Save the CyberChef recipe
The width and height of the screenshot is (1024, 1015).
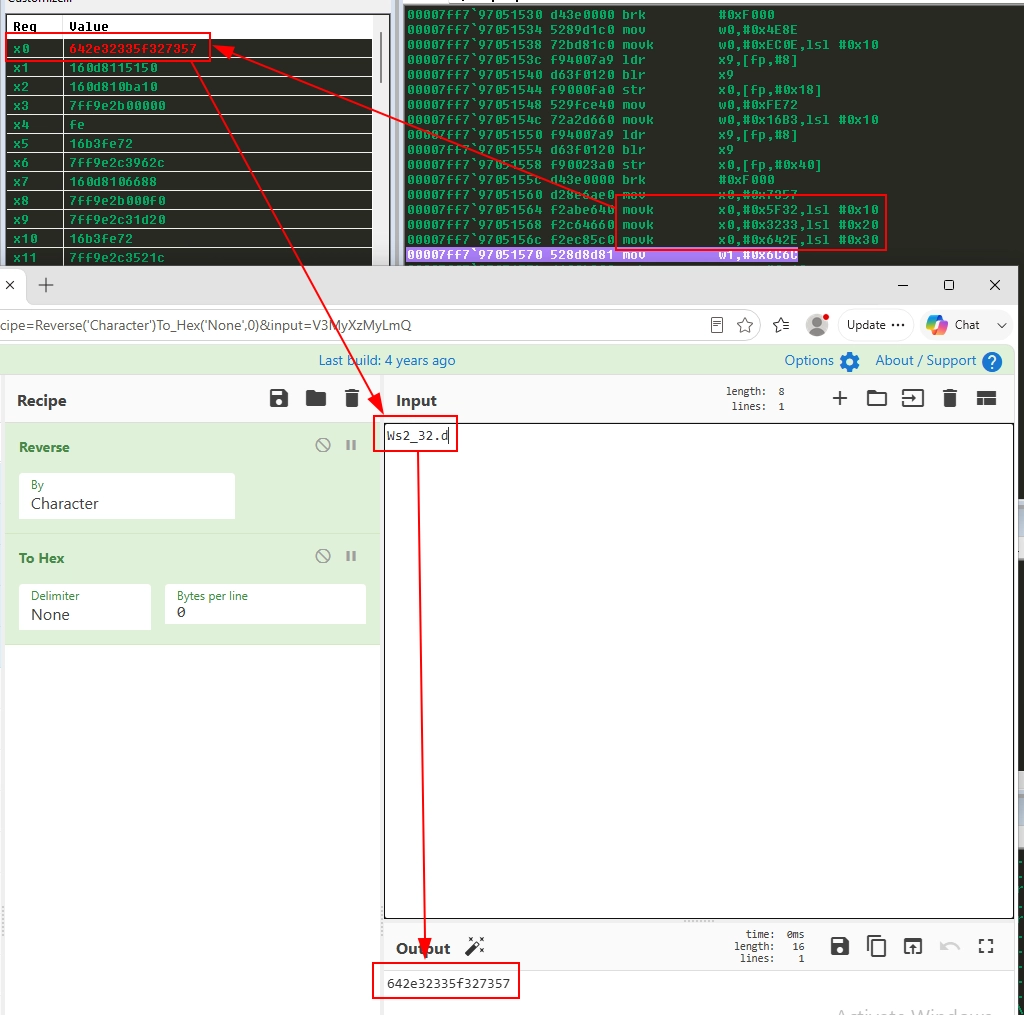[279, 398]
